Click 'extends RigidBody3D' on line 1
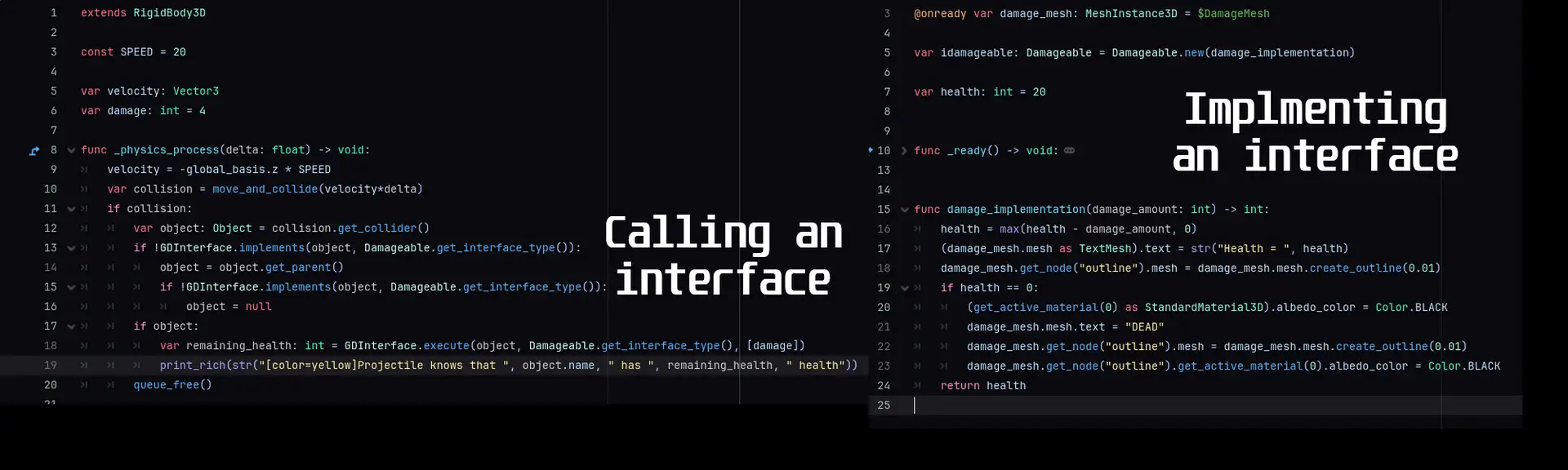This screenshot has width=1568, height=470. click(143, 13)
